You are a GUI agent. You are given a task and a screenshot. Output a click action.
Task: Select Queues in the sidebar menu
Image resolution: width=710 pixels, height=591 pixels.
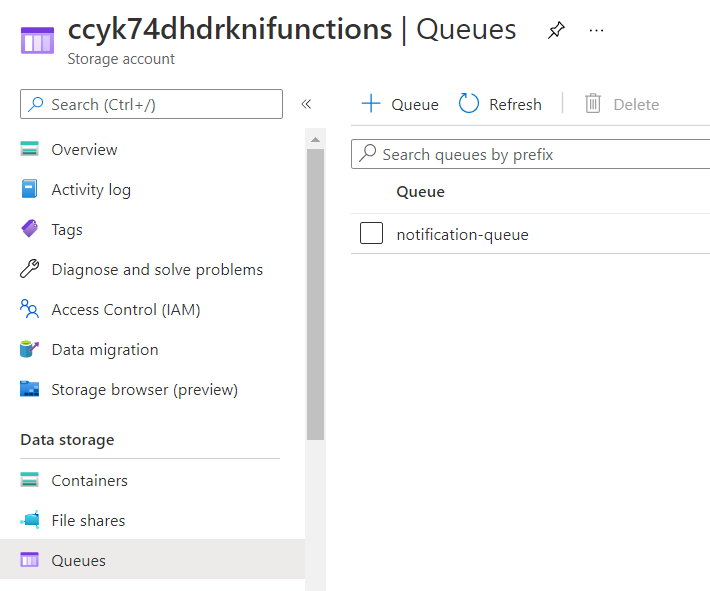pyautogui.click(x=78, y=561)
